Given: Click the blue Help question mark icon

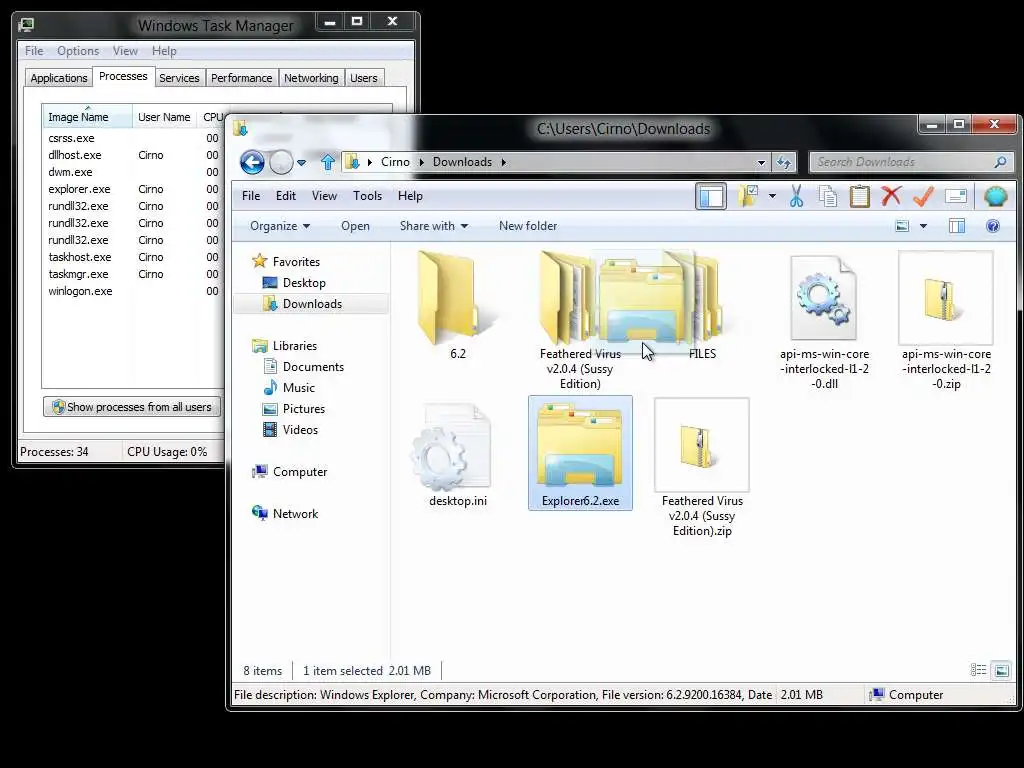Looking at the screenshot, I should pos(993,226).
